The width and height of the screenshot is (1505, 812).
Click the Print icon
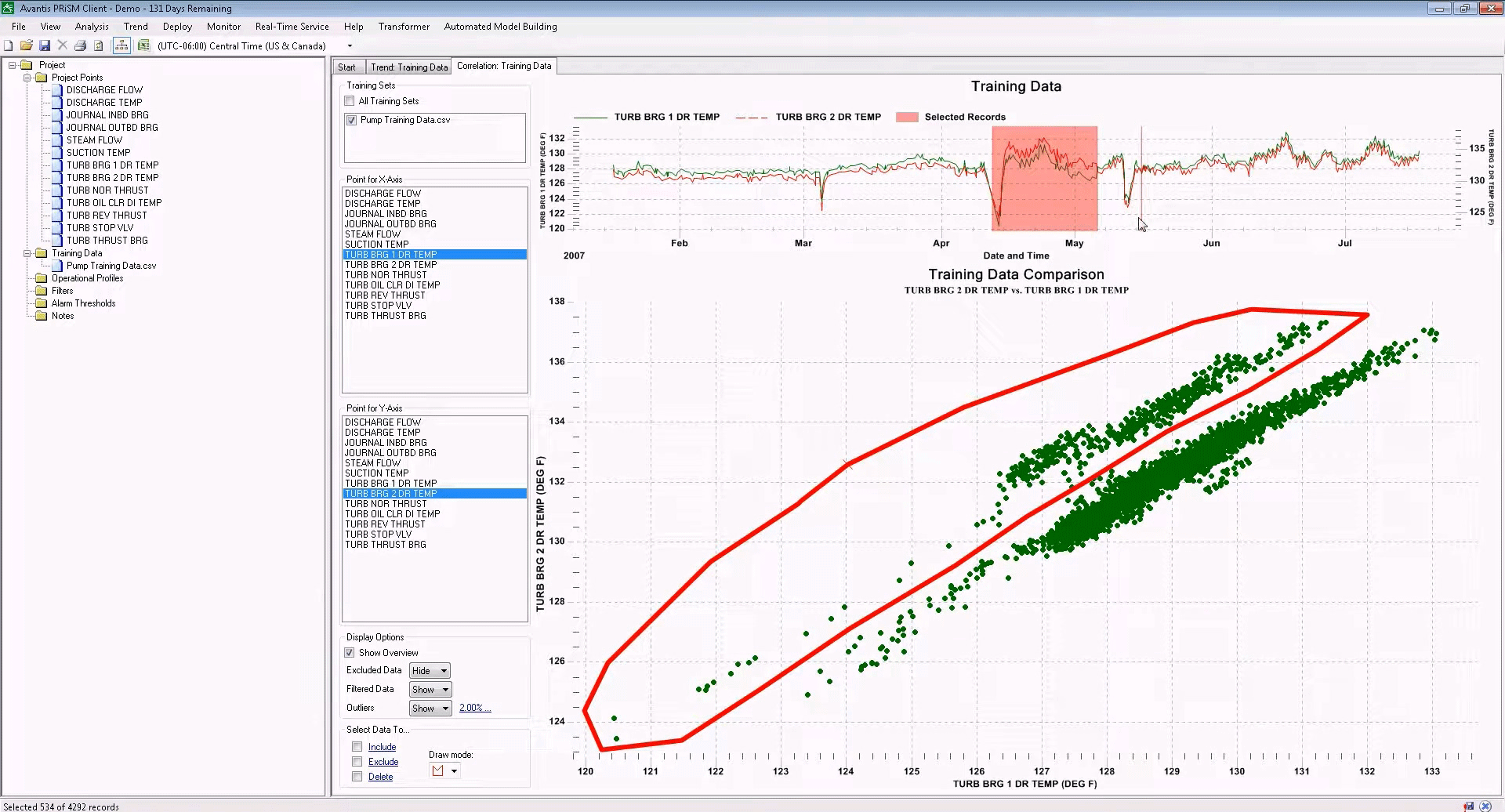pos(80,45)
